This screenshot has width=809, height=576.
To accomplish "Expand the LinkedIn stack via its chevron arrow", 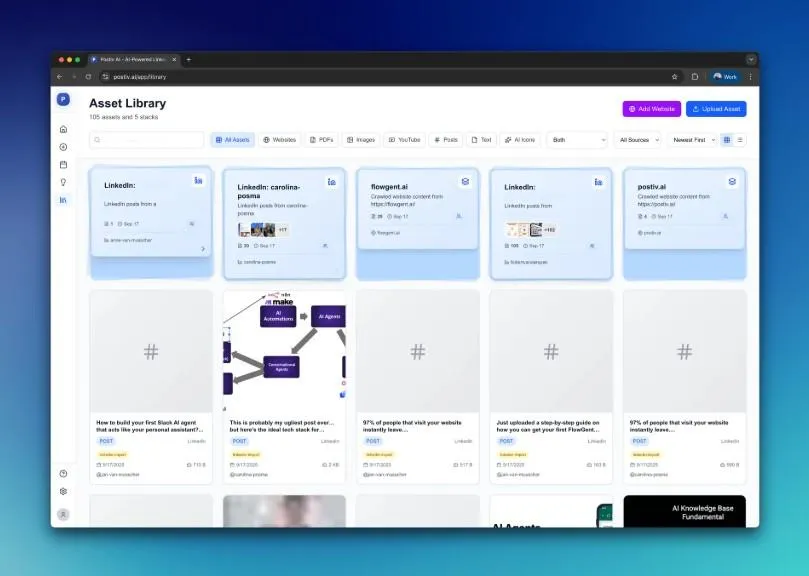I will [203, 249].
